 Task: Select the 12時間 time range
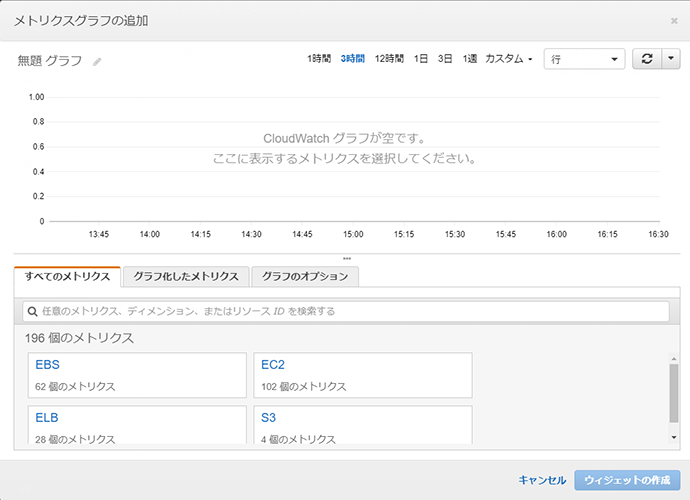point(389,59)
